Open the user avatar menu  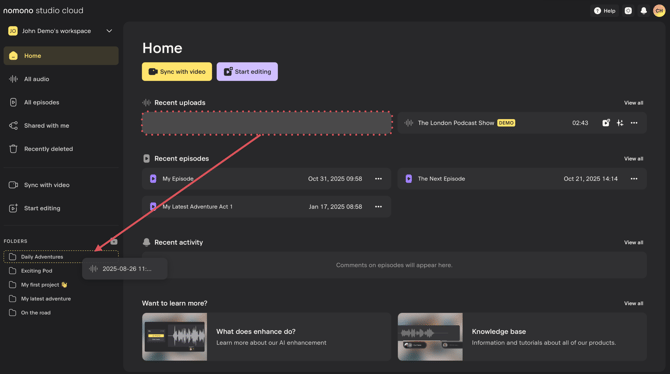pyautogui.click(x=659, y=11)
